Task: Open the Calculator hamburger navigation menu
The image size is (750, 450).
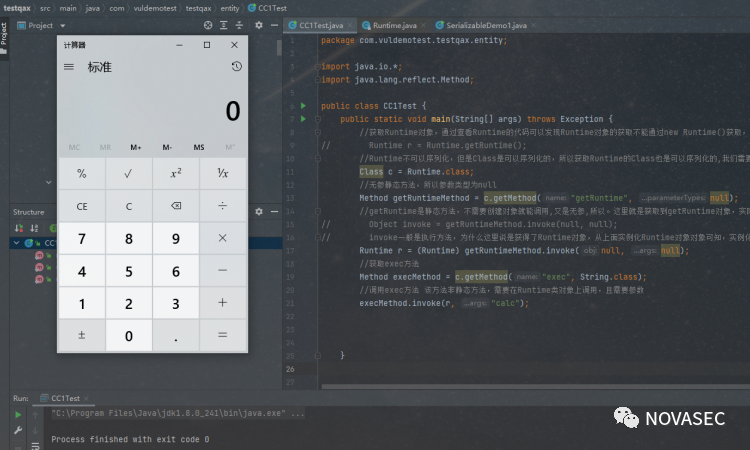Action: pos(69,67)
